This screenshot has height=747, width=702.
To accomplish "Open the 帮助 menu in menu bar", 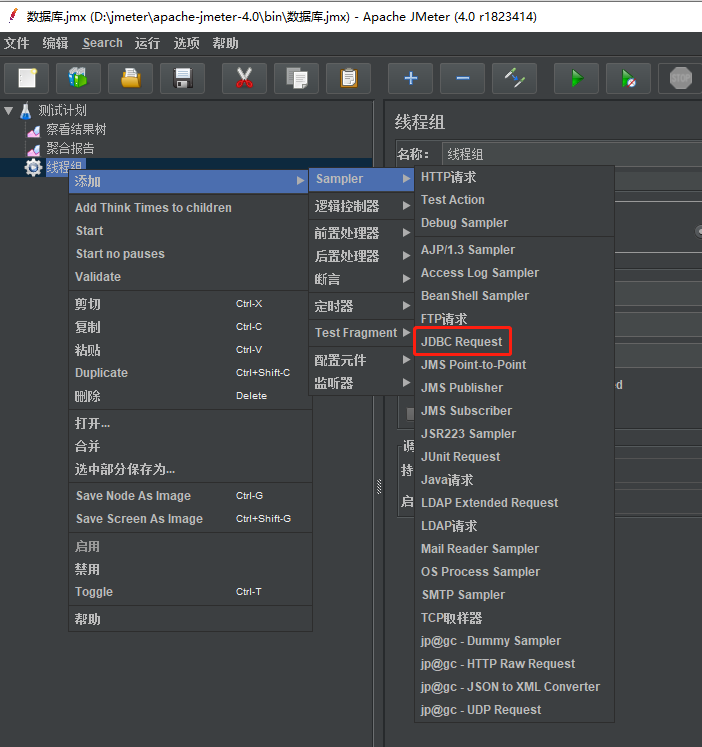I will [225, 43].
